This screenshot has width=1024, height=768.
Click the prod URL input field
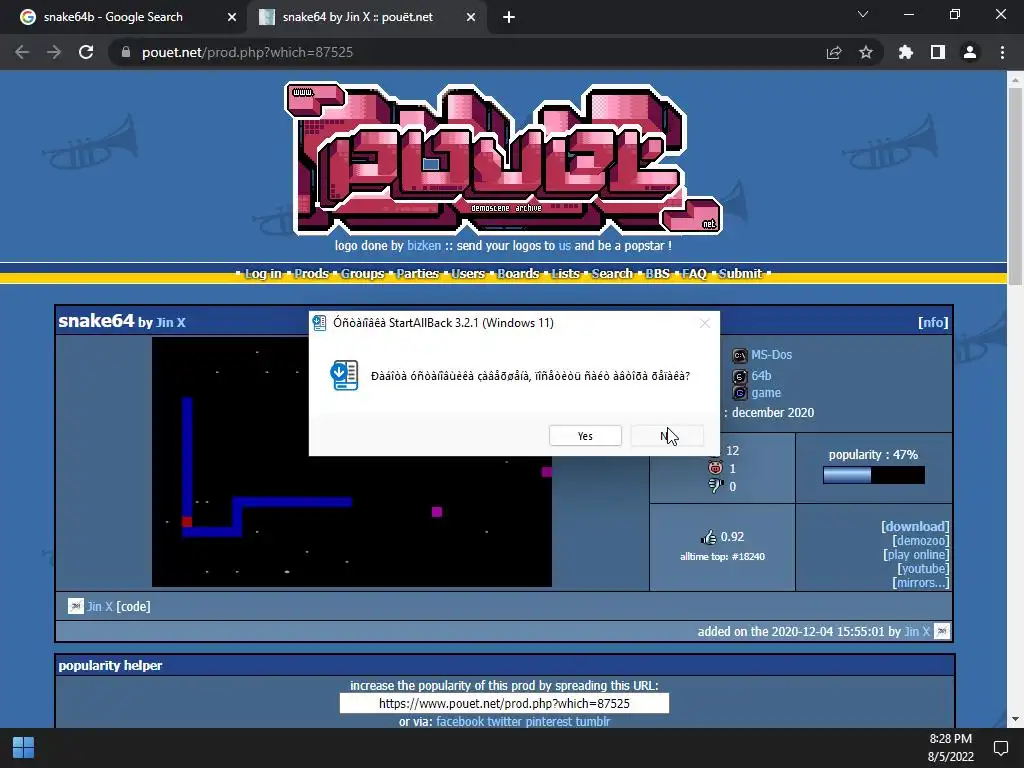(504, 703)
